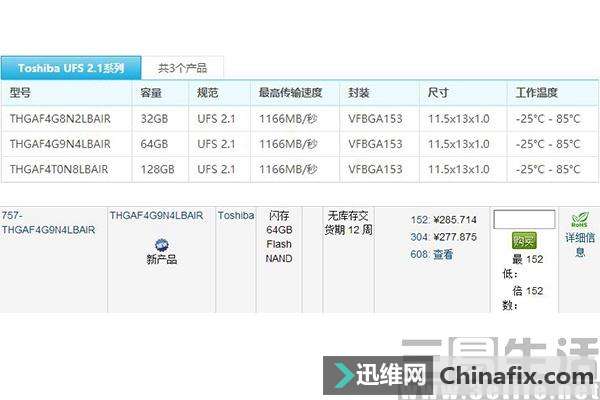Click the 608: 查看 price quote link
The width and height of the screenshot is (600, 400).
pyautogui.click(x=432, y=254)
